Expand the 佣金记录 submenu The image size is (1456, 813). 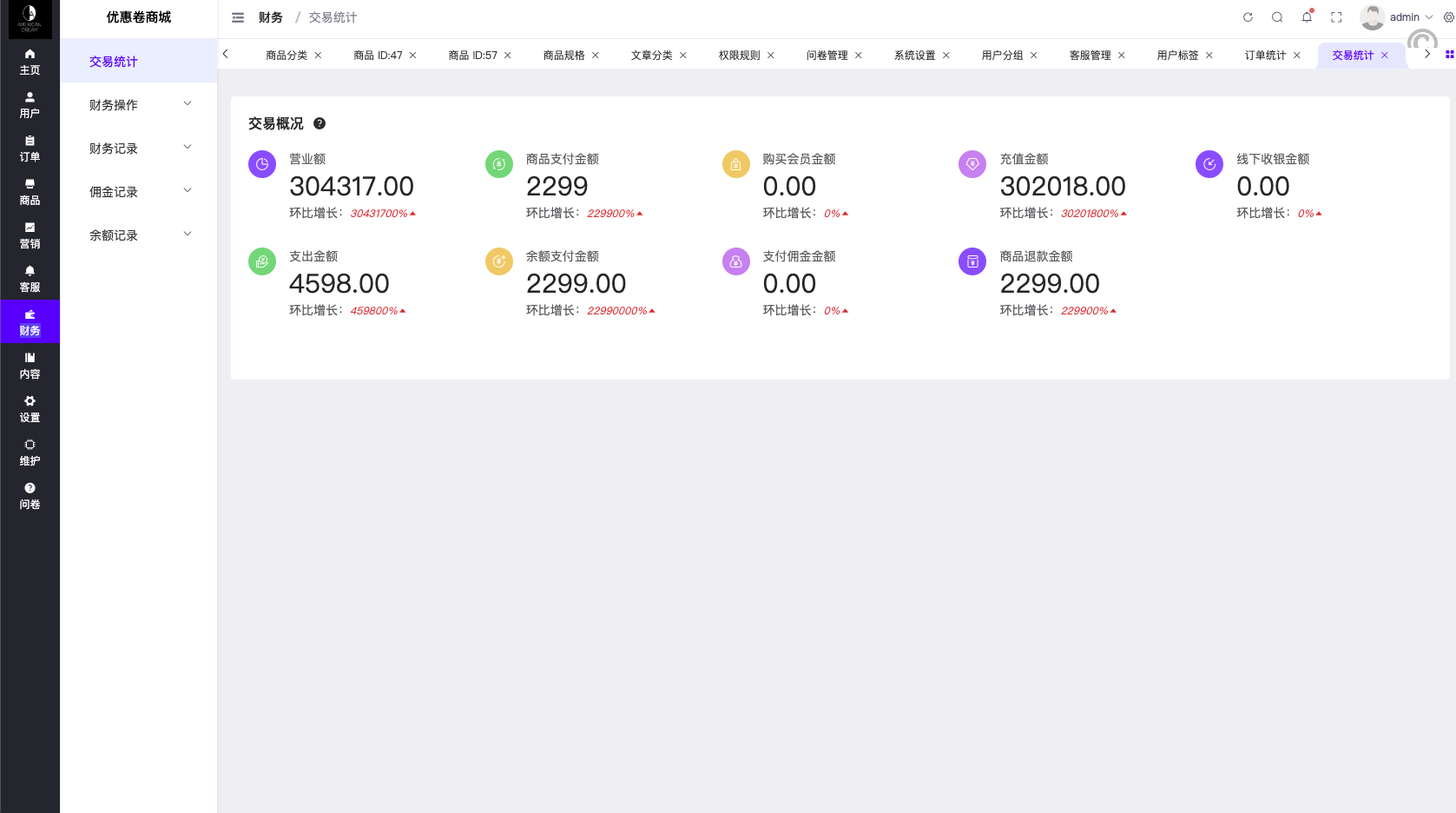click(139, 192)
